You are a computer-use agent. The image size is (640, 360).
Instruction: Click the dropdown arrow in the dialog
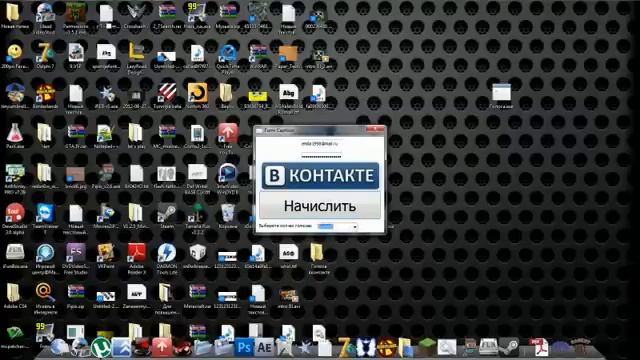point(355,227)
